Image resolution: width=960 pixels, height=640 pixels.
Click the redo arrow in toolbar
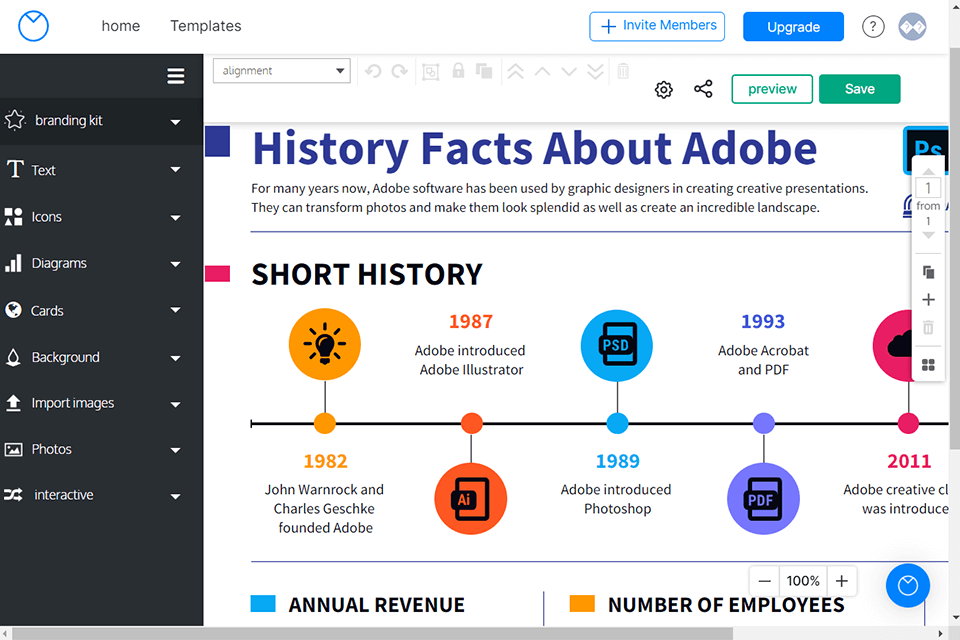pyautogui.click(x=400, y=71)
